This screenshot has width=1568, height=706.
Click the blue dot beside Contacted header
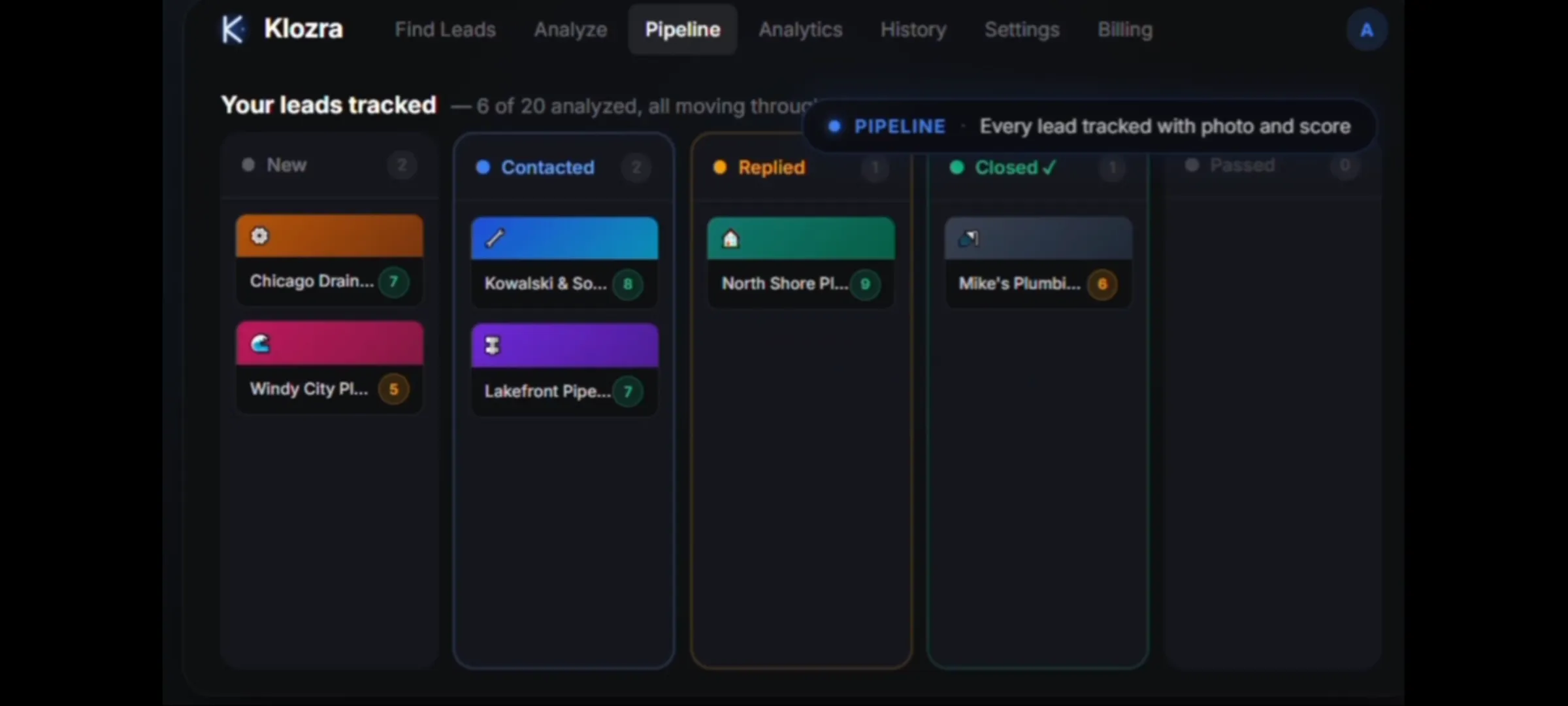pos(483,167)
